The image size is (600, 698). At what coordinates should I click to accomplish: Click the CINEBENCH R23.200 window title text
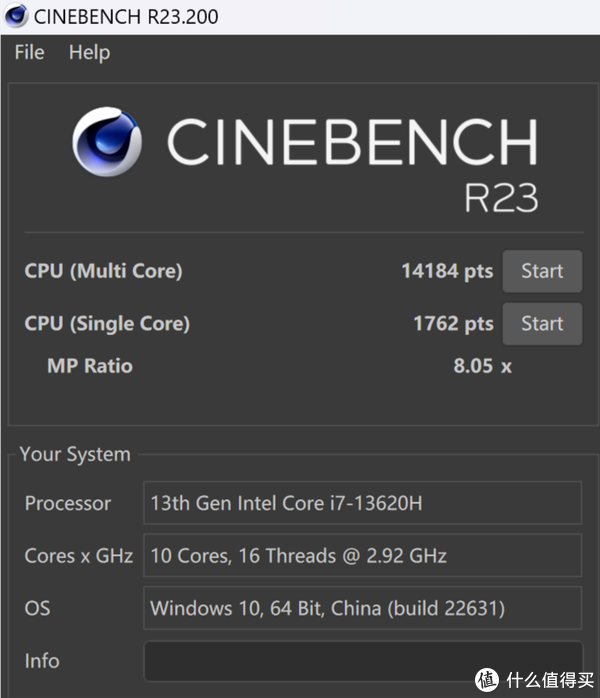pos(126,17)
